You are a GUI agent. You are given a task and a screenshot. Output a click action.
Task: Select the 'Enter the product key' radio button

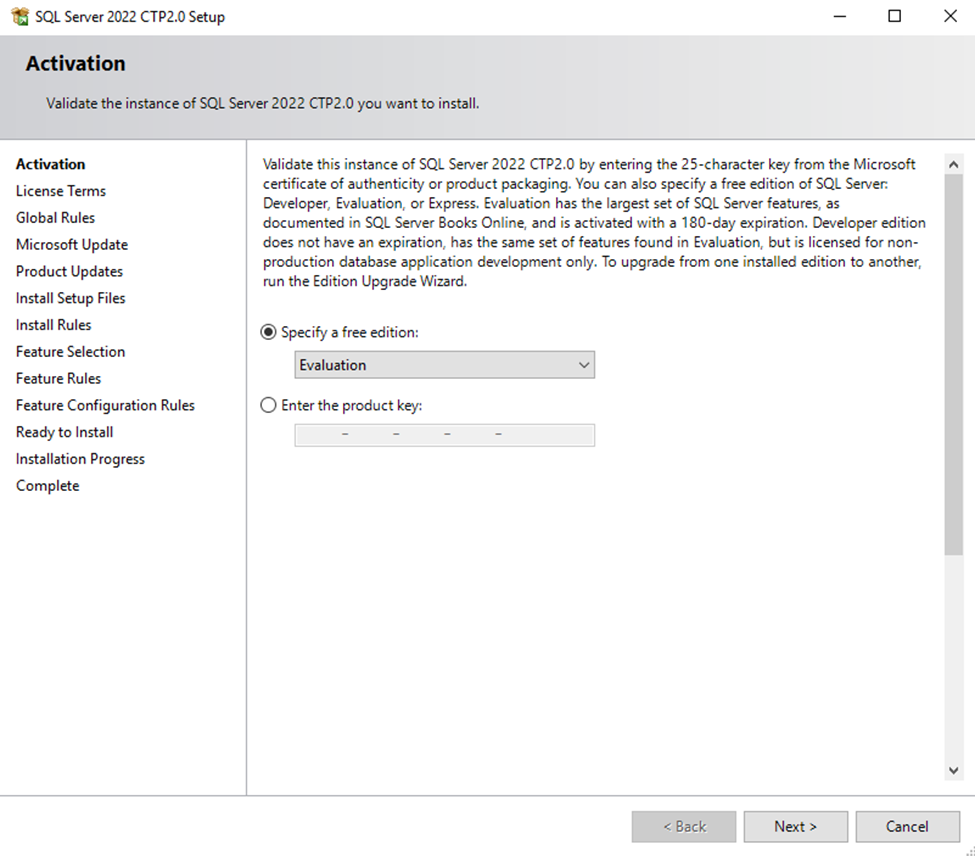(268, 405)
